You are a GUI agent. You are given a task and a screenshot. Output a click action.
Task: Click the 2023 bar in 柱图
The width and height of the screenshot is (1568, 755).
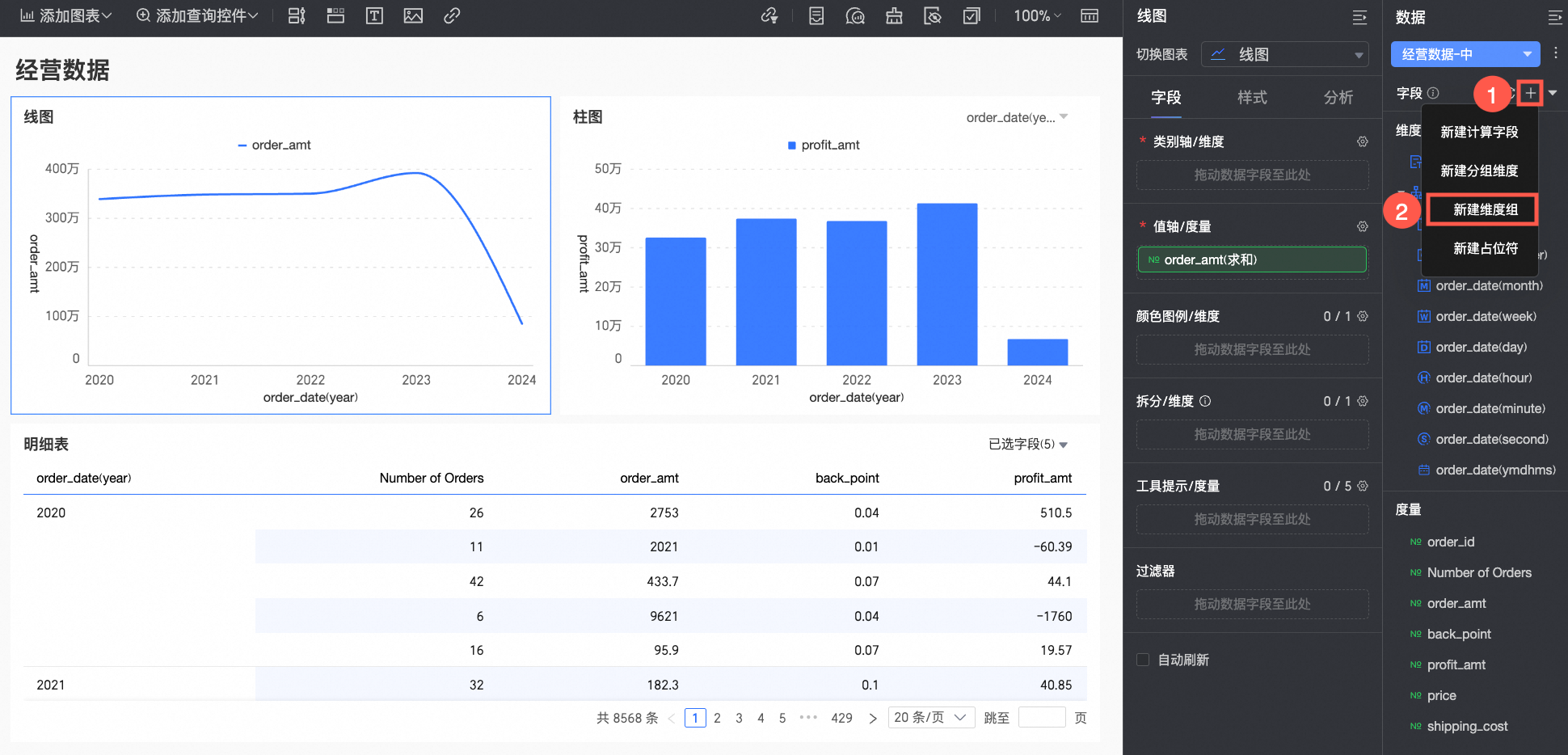point(947,285)
